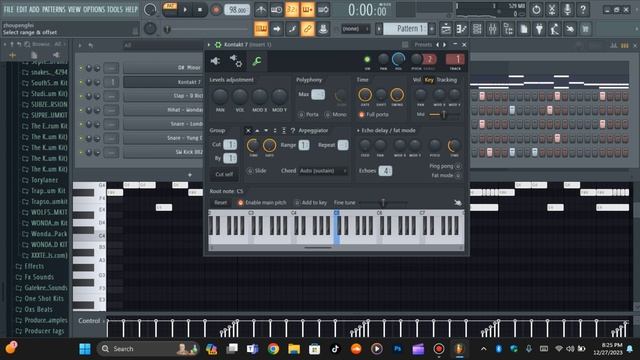Screen dimensions: 640x360
Task: Set arpeggiator direction up arrow
Action: coord(257,131)
